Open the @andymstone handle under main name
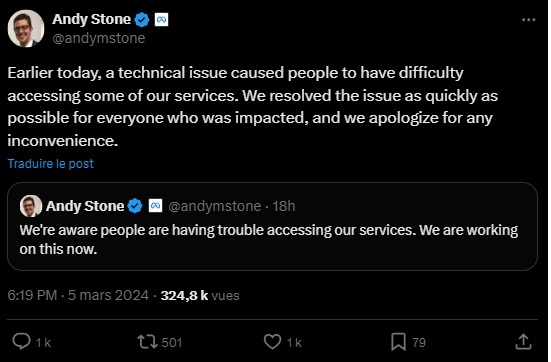This screenshot has height=362, width=551. (x=99, y=38)
